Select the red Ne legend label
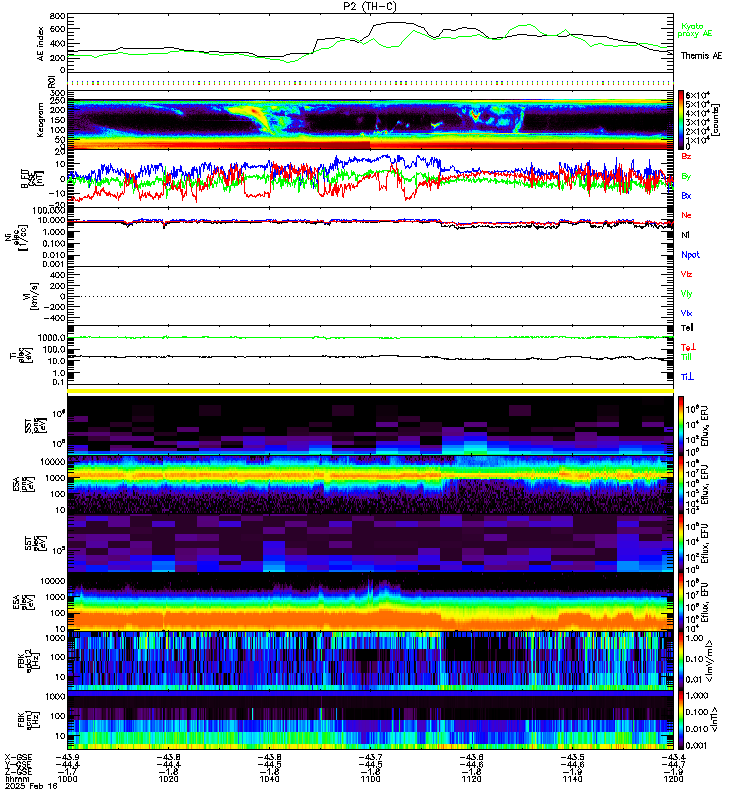The height and width of the screenshot is (800, 750). pos(686,215)
